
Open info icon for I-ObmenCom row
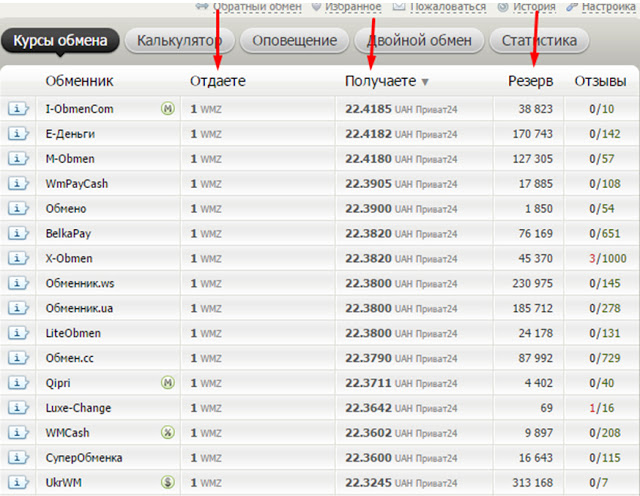[18, 109]
